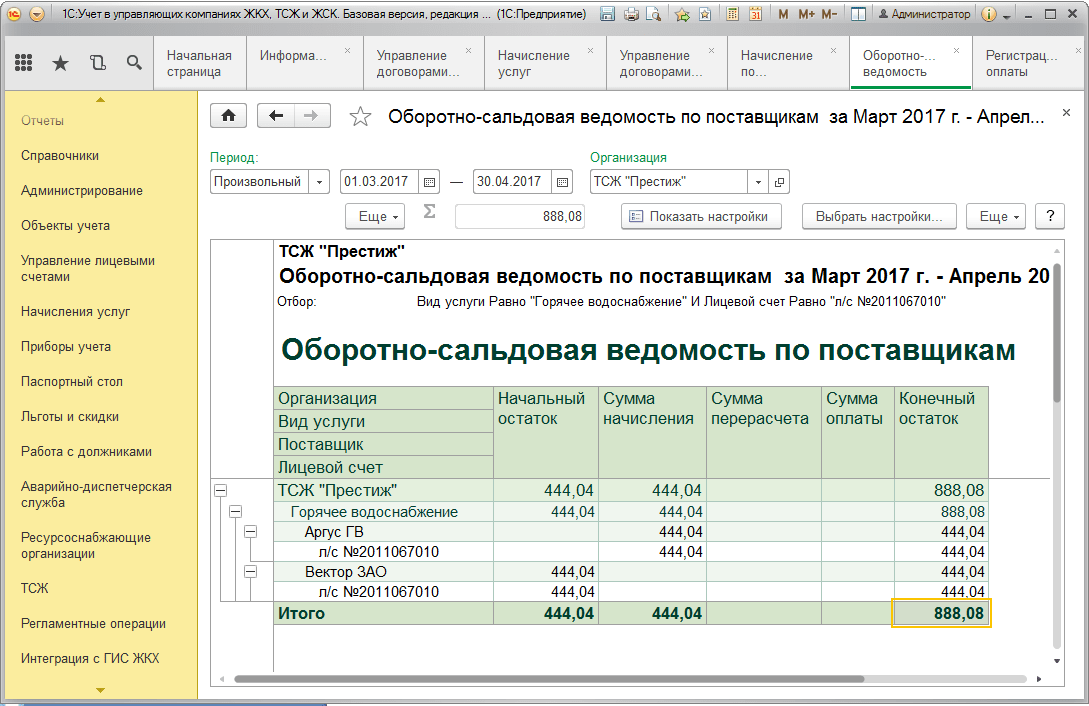The image size is (1089, 706).
Task: Open the period type Произвольный dropdown
Action: click(319, 182)
